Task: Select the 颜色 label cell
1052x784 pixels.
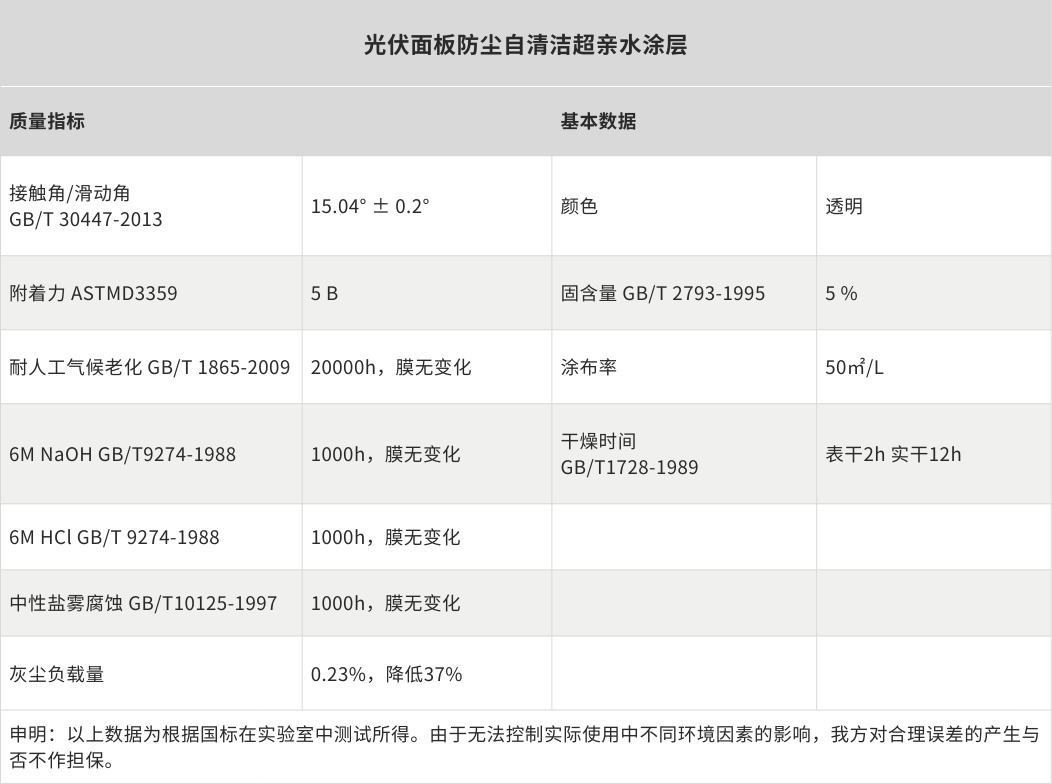Action: pyautogui.click(x=579, y=207)
